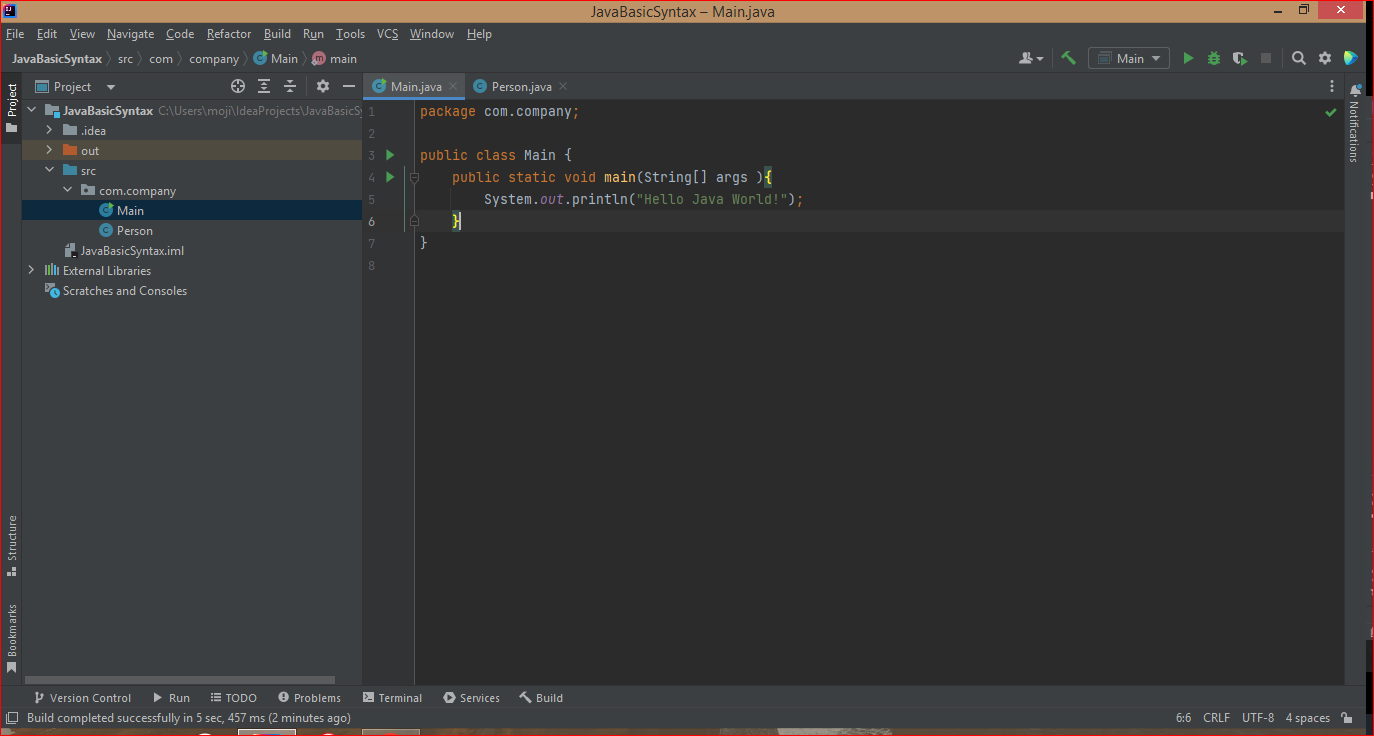Start debugging with the bug icon
This screenshot has height=736, width=1374.
pos(1214,58)
